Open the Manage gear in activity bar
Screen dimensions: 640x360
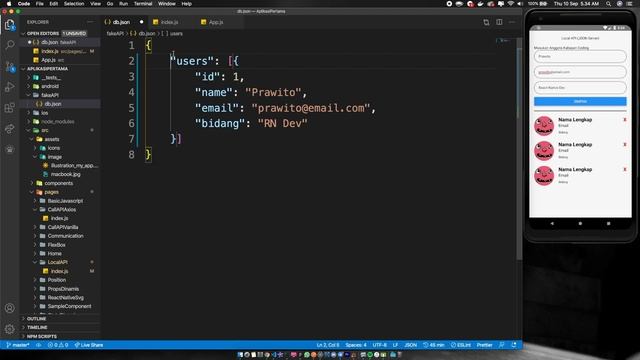tap(10, 329)
